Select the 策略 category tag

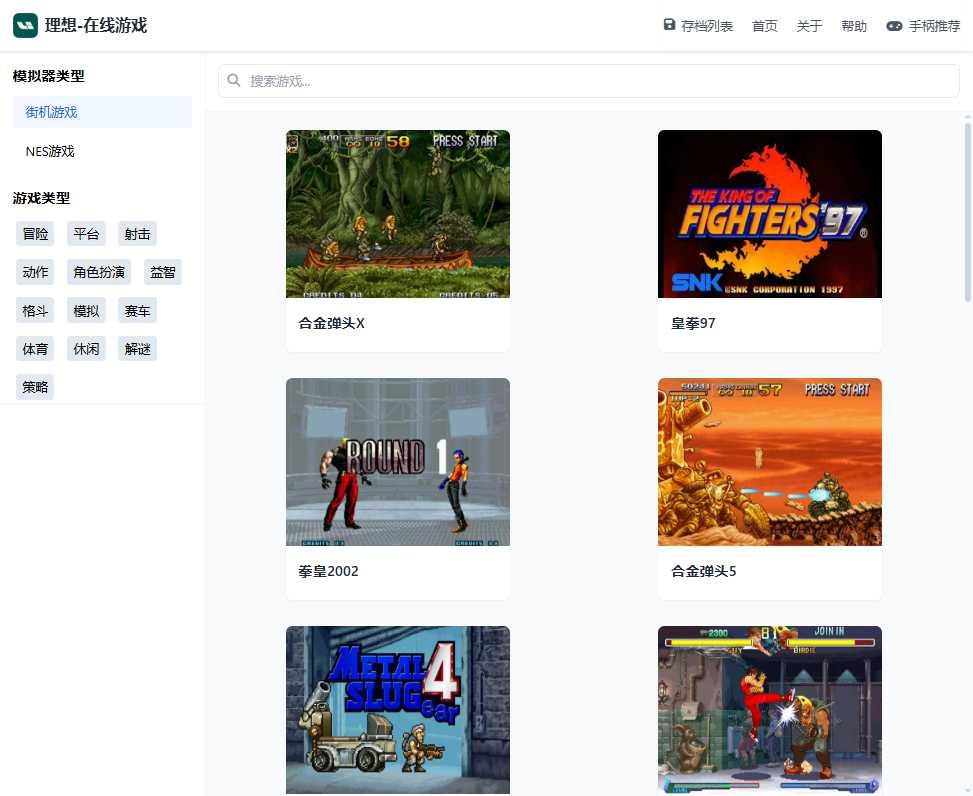pyautogui.click(x=35, y=386)
